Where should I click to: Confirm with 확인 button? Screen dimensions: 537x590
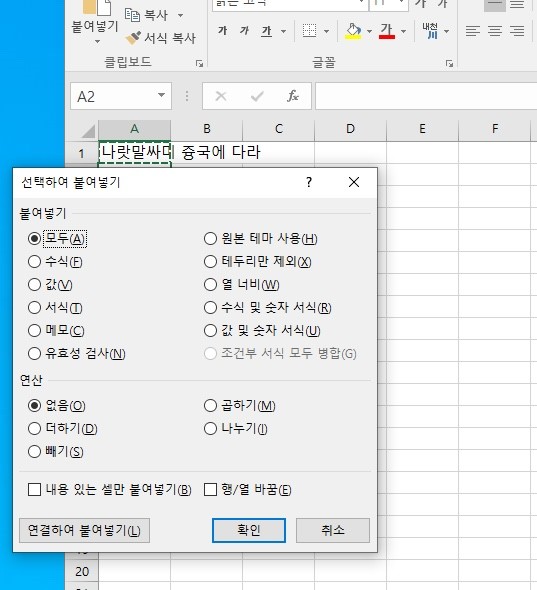click(x=249, y=531)
